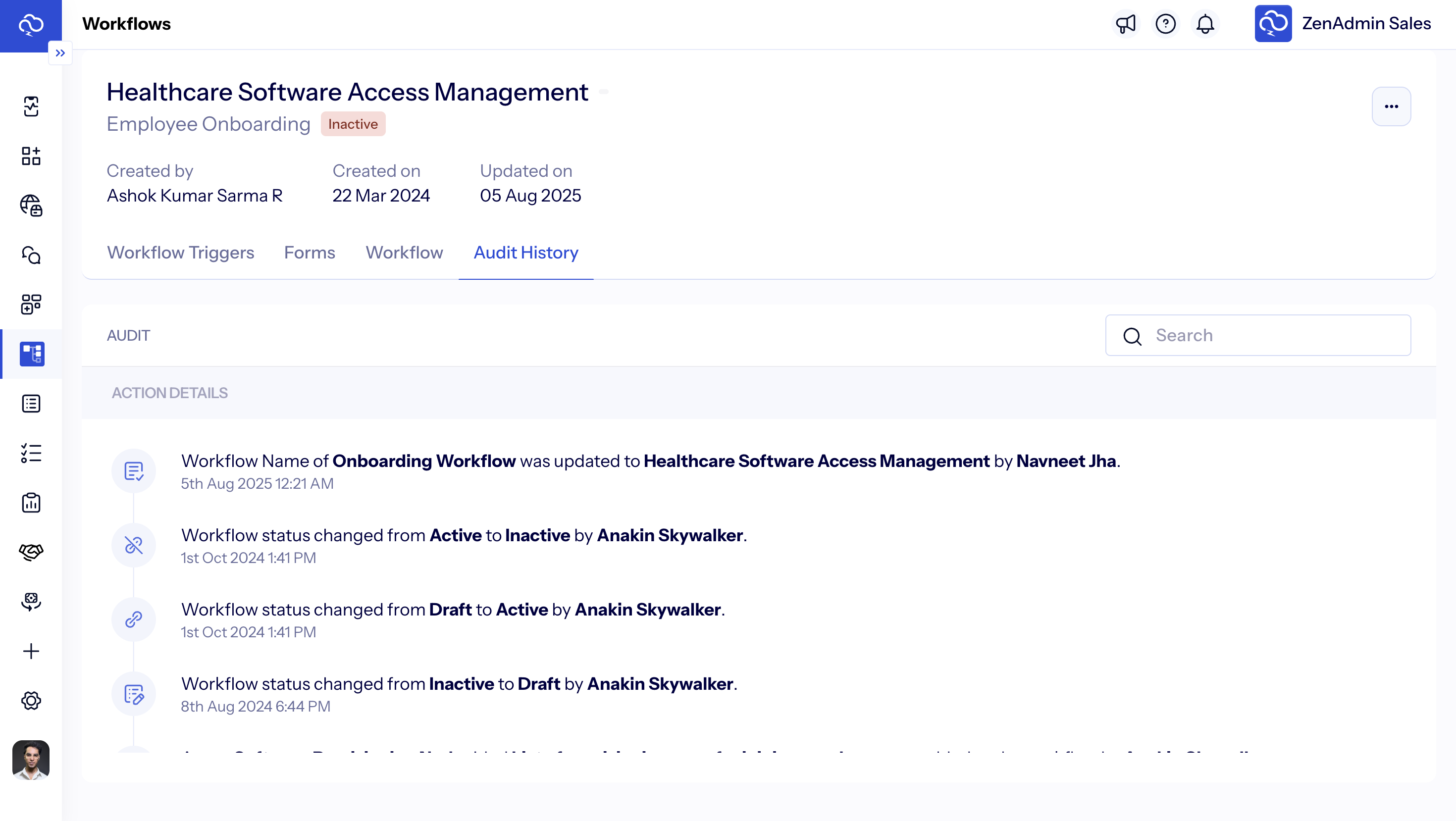Select the highlighted Workflows sidebar icon

(31, 354)
